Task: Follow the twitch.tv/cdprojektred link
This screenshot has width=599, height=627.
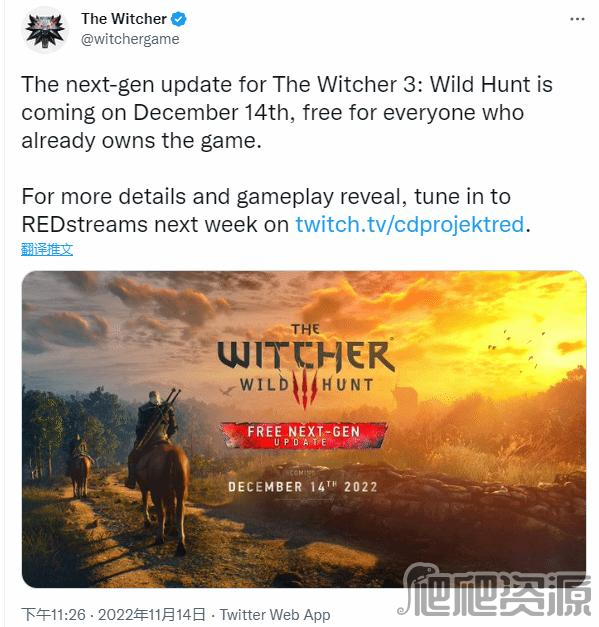Action: pos(409,224)
